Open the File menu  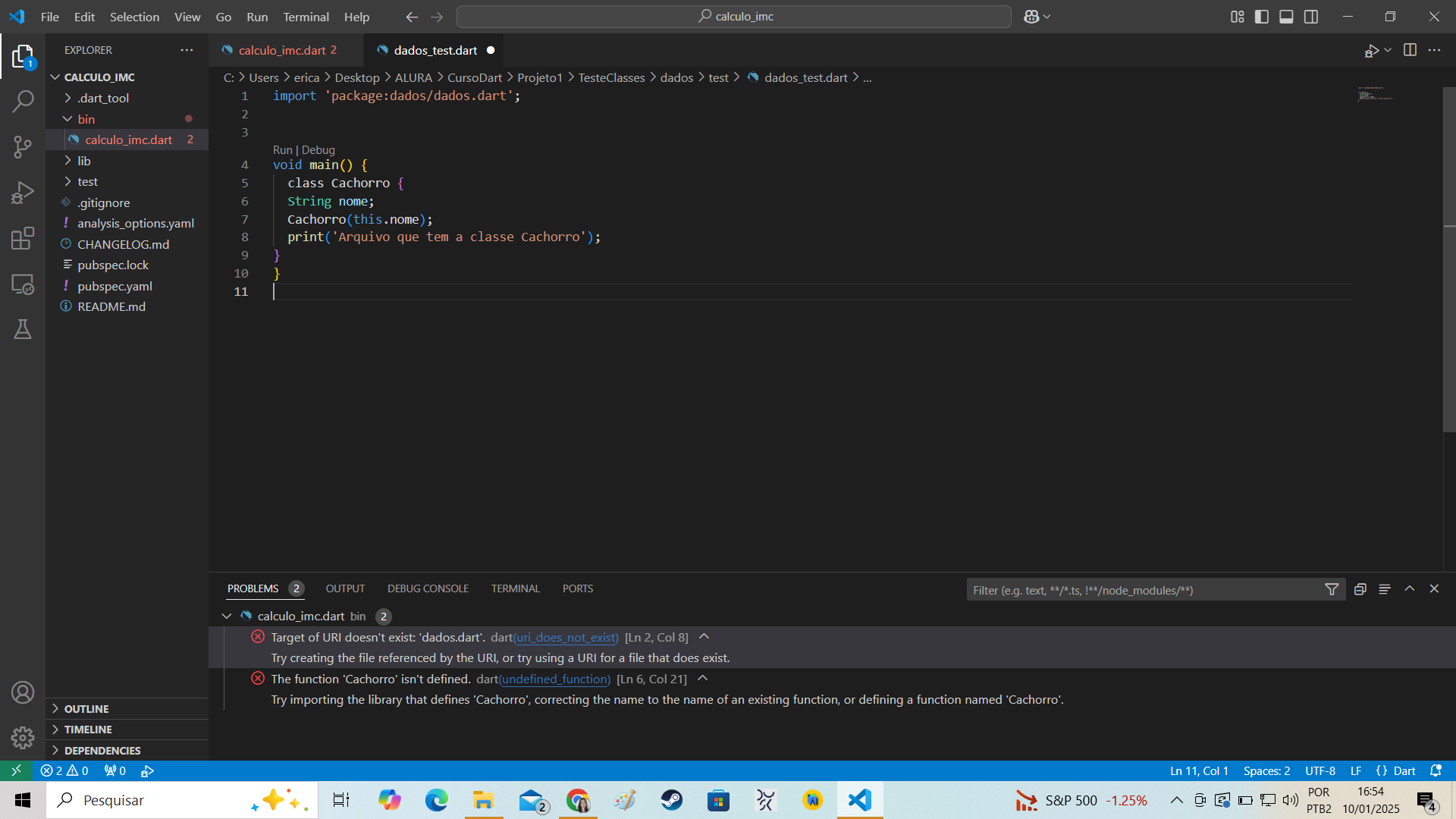click(50, 17)
